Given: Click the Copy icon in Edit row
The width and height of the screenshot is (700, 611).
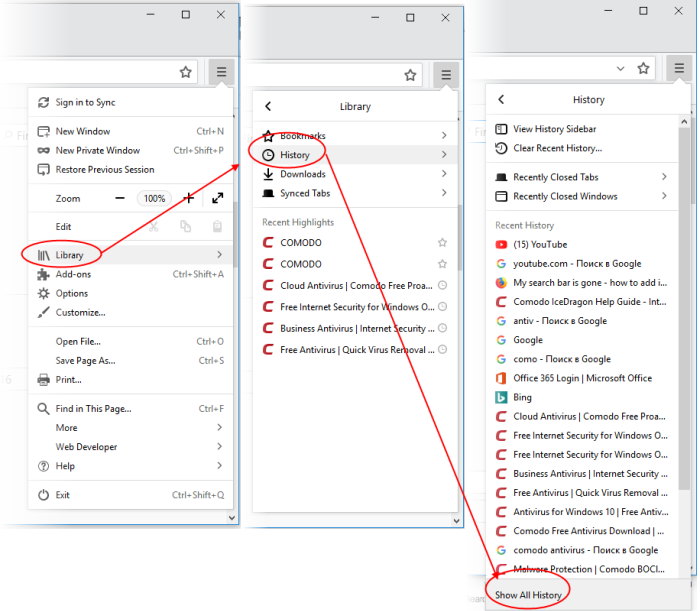Looking at the screenshot, I should pyautogui.click(x=185, y=227).
